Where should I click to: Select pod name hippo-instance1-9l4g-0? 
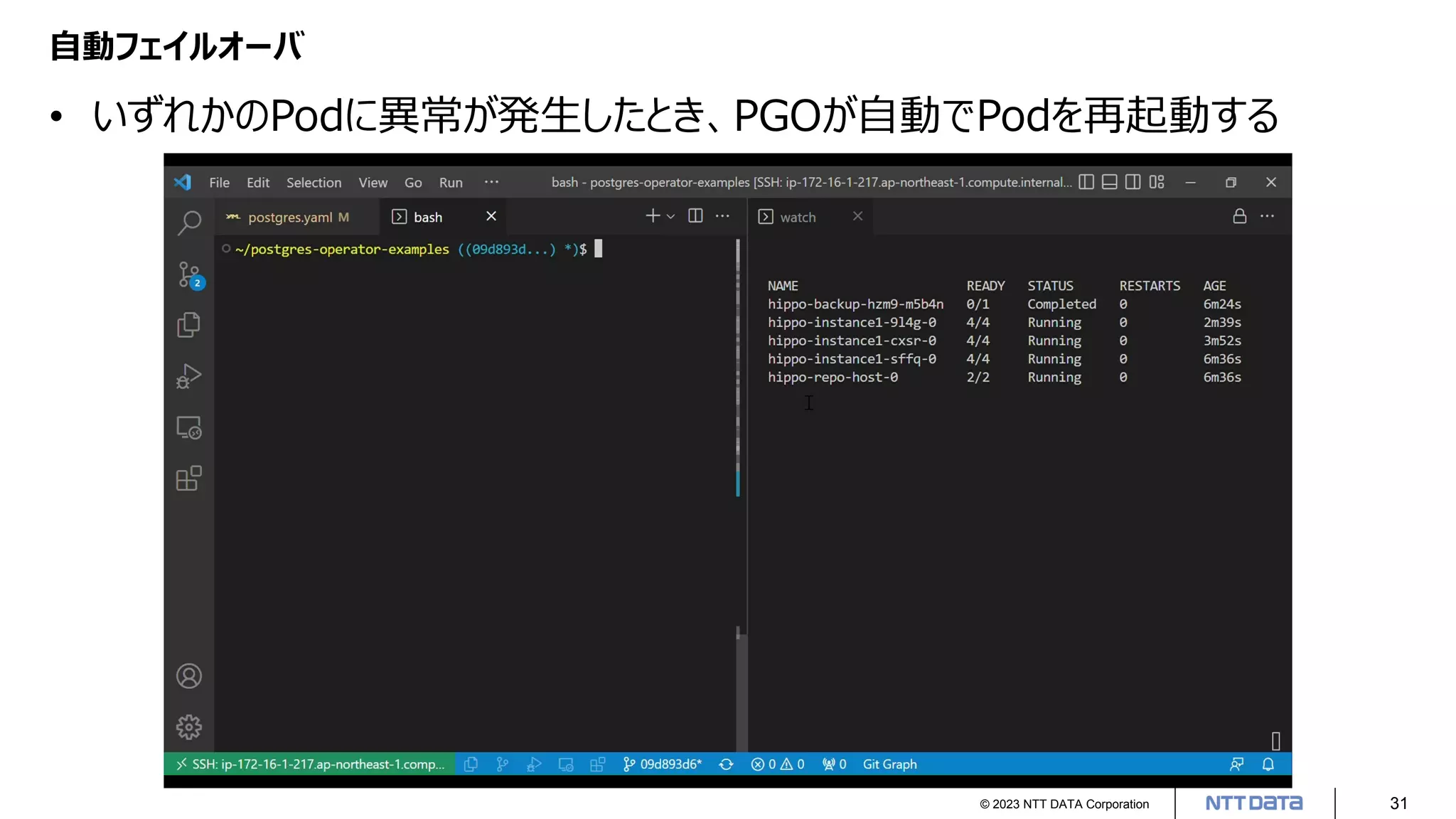click(852, 323)
